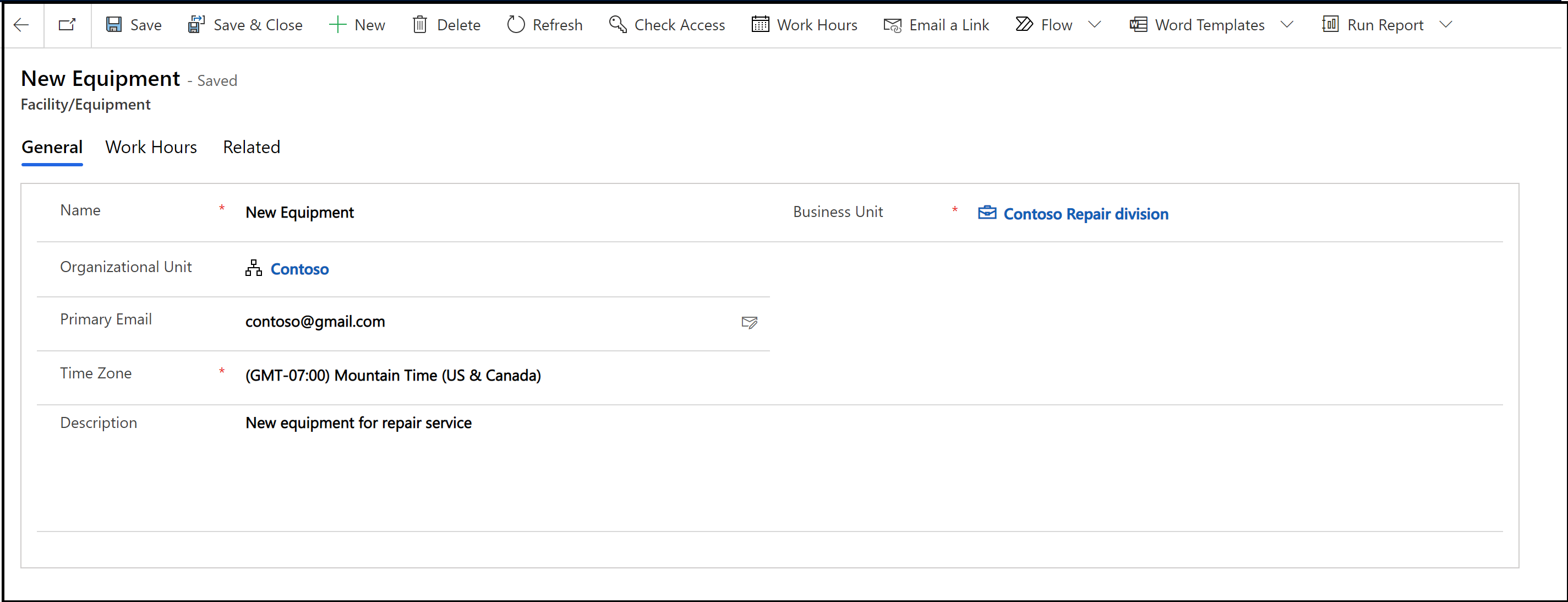1568x602 pixels.
Task: Click the Save & Close icon
Action: tap(195, 24)
